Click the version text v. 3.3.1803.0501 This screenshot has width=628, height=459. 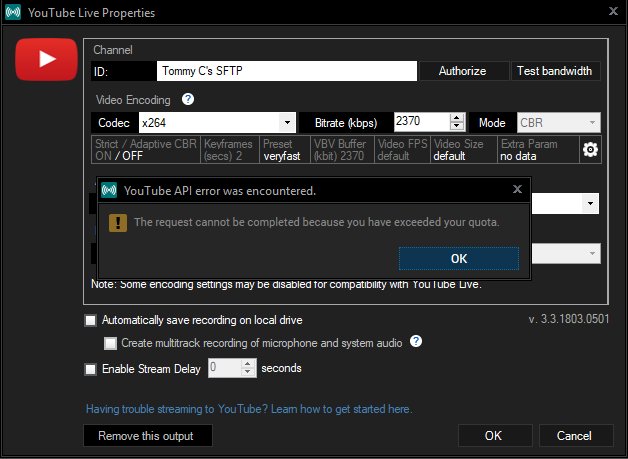pos(569,319)
